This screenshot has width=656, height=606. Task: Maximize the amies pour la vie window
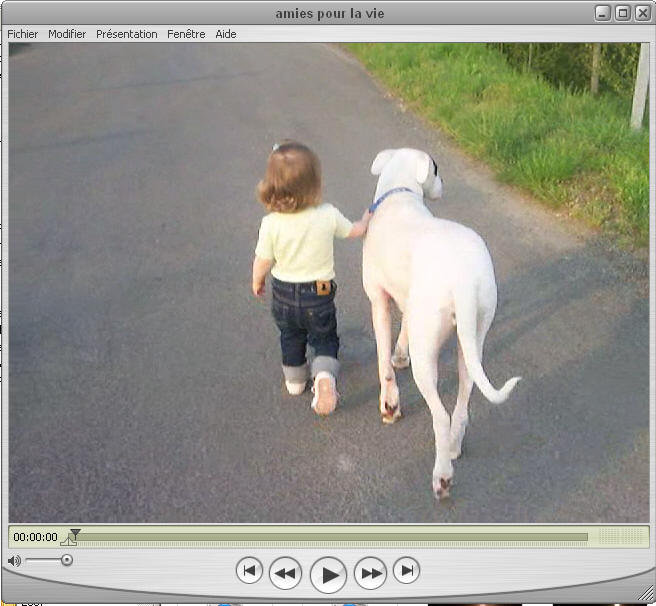pyautogui.click(x=623, y=13)
